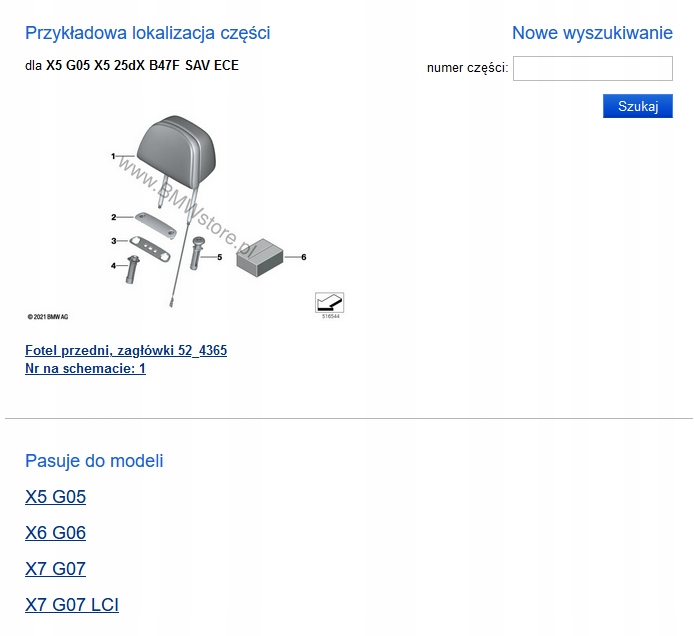Click the 2021 BMW AG copyright text

(x=48, y=317)
